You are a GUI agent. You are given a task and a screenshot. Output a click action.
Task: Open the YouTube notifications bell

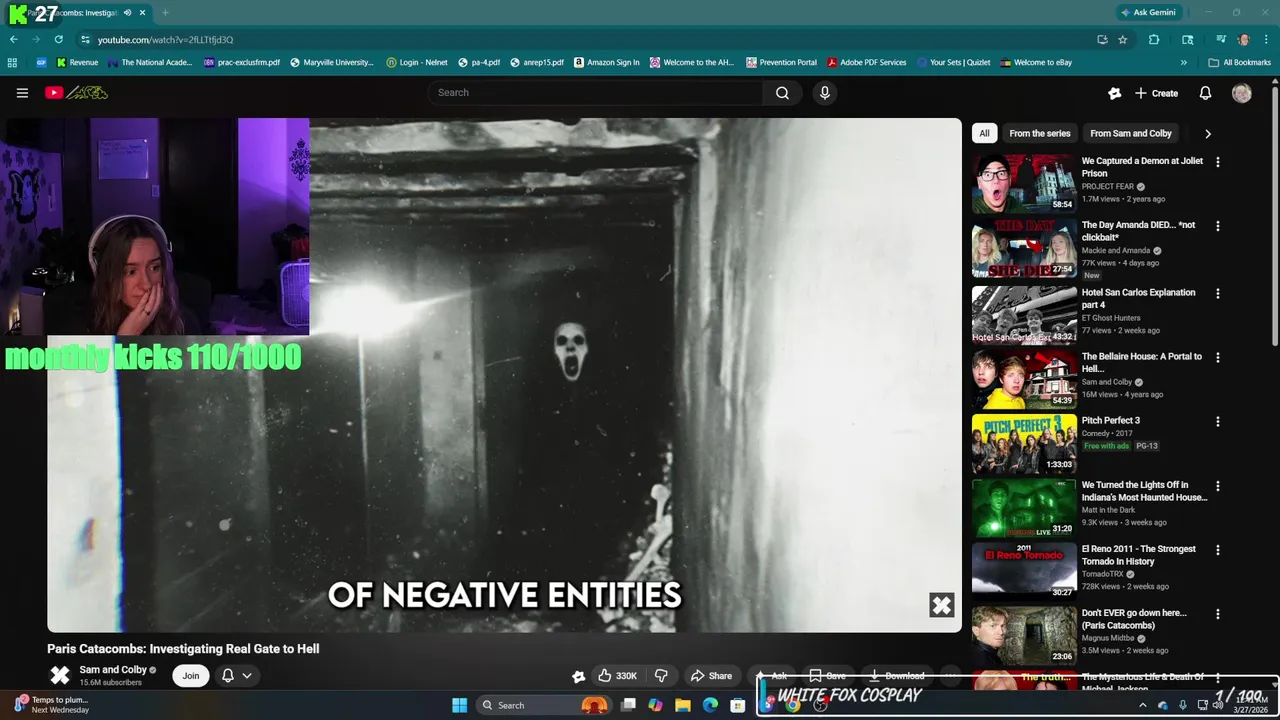coord(1205,93)
